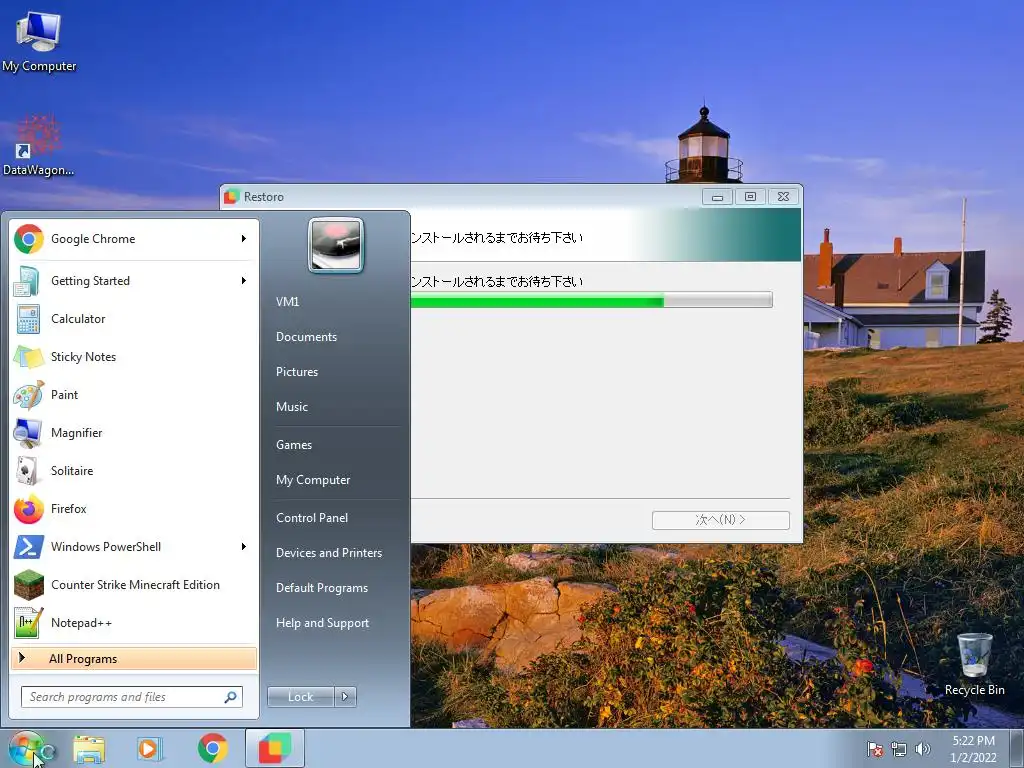Screen dimensions: 1024x768
Task: Open the Firefox icon in Start menu
Action: 29,509
